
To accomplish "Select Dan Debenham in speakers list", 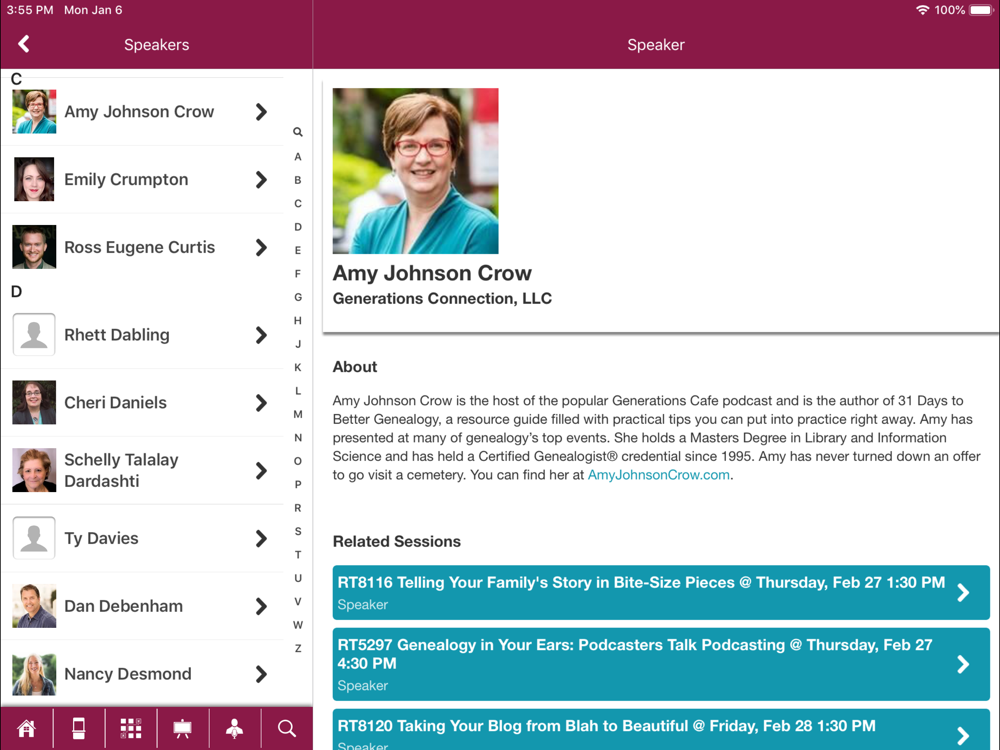I will pyautogui.click(x=143, y=606).
